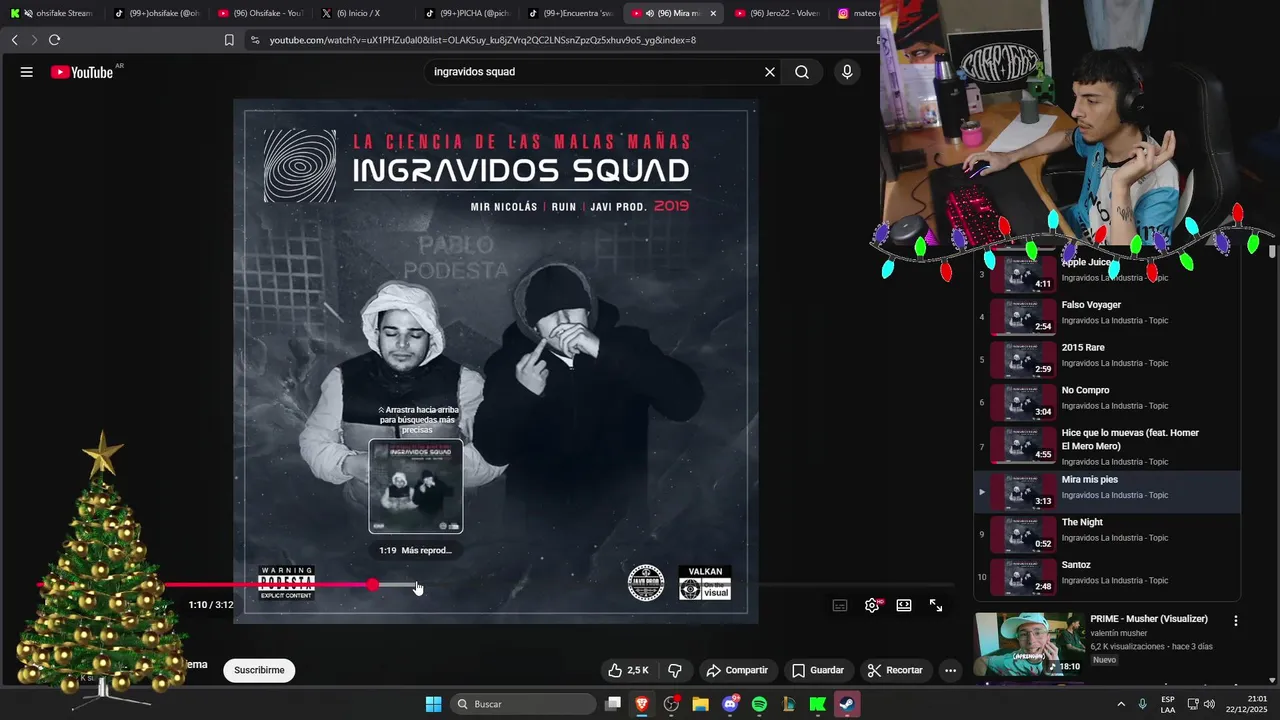Open the taskbar volume control
This screenshot has width=1280, height=720.
coord(1209,704)
